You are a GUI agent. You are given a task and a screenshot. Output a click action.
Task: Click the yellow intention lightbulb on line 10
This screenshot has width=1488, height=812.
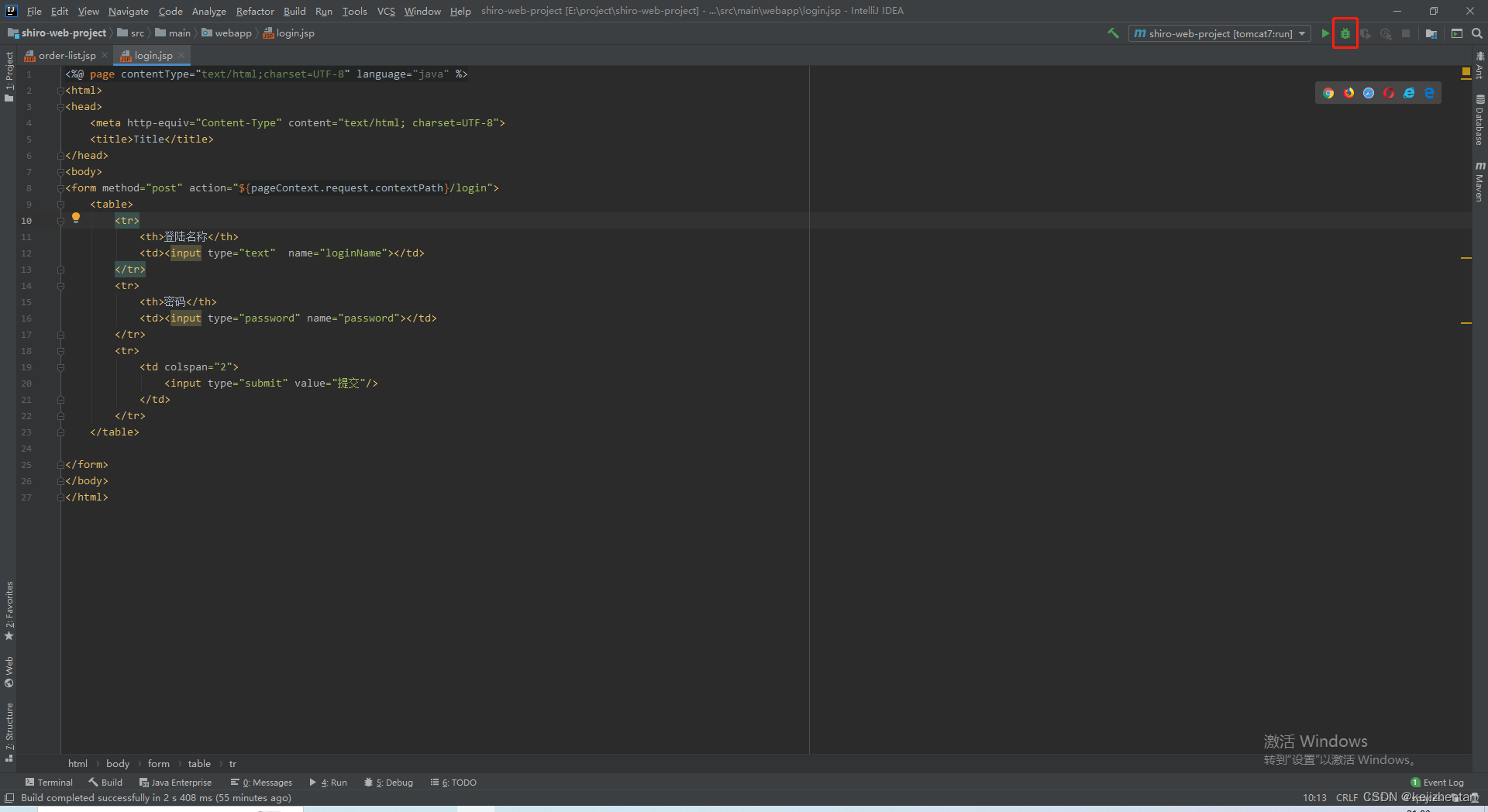[76, 218]
